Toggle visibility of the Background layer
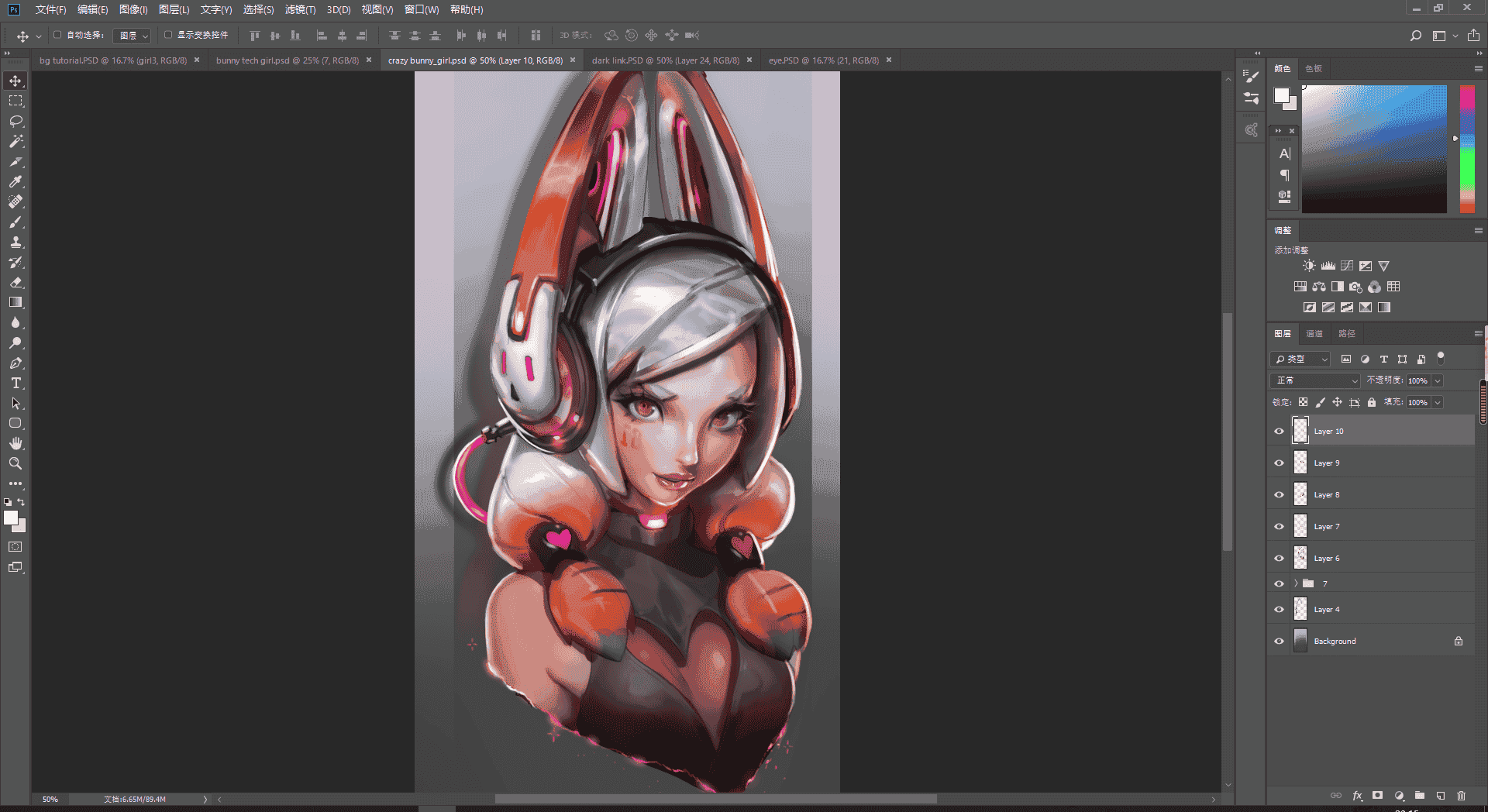1488x812 pixels. click(1279, 642)
